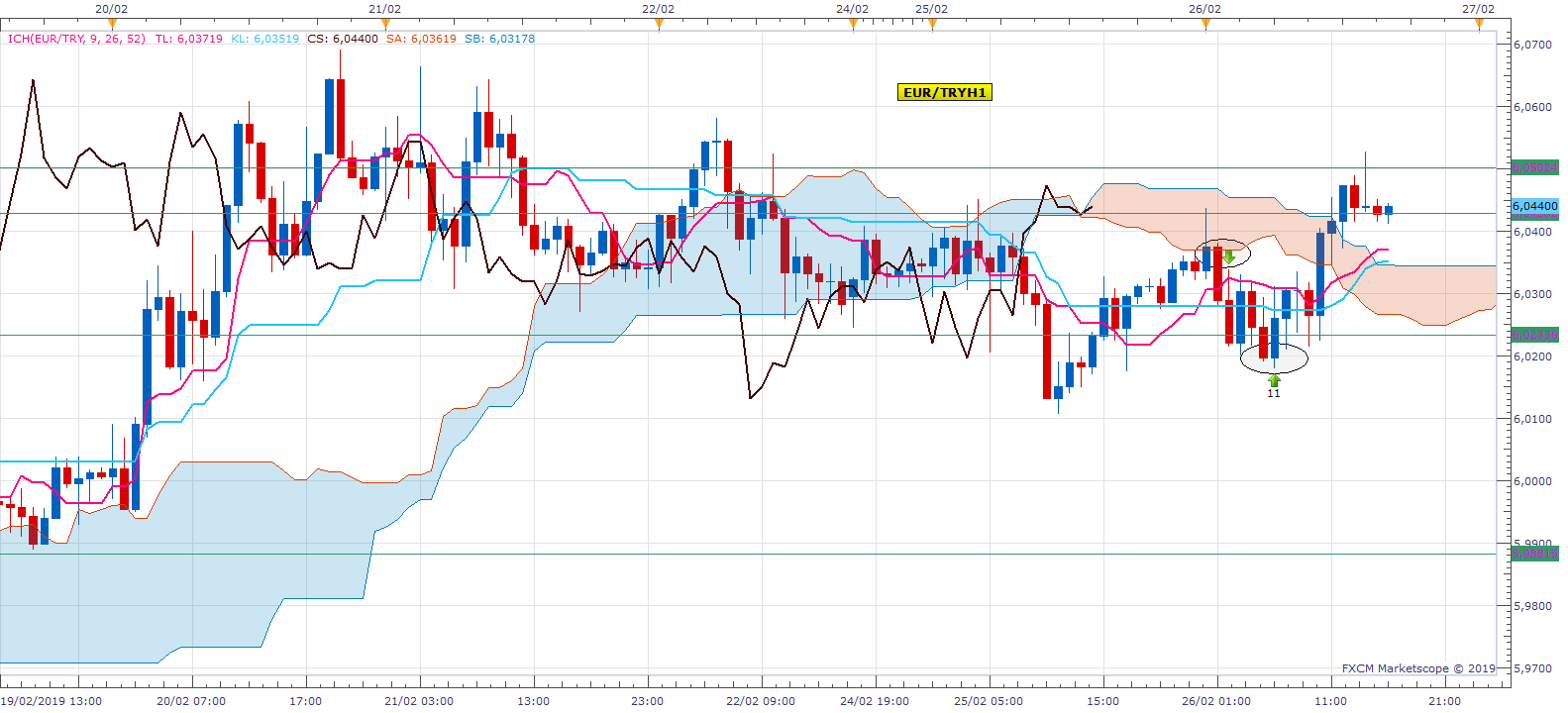The width and height of the screenshot is (1568, 713).
Task: Select the green 6,05024 price level tag
Action: tap(1535, 167)
